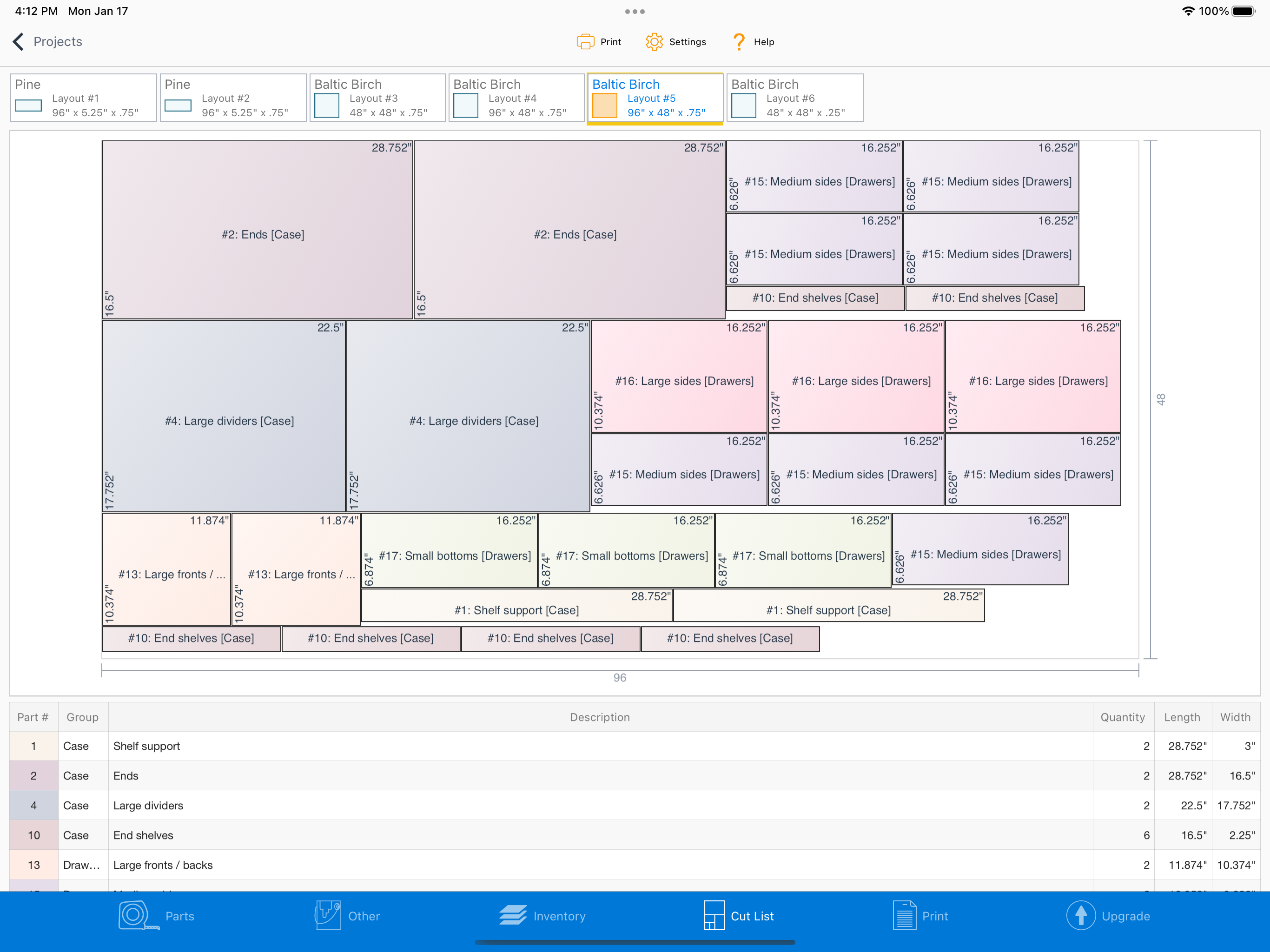The height and width of the screenshot is (952, 1270).
Task: Select the top-right #15: Medium sides piece
Action: 992,176
